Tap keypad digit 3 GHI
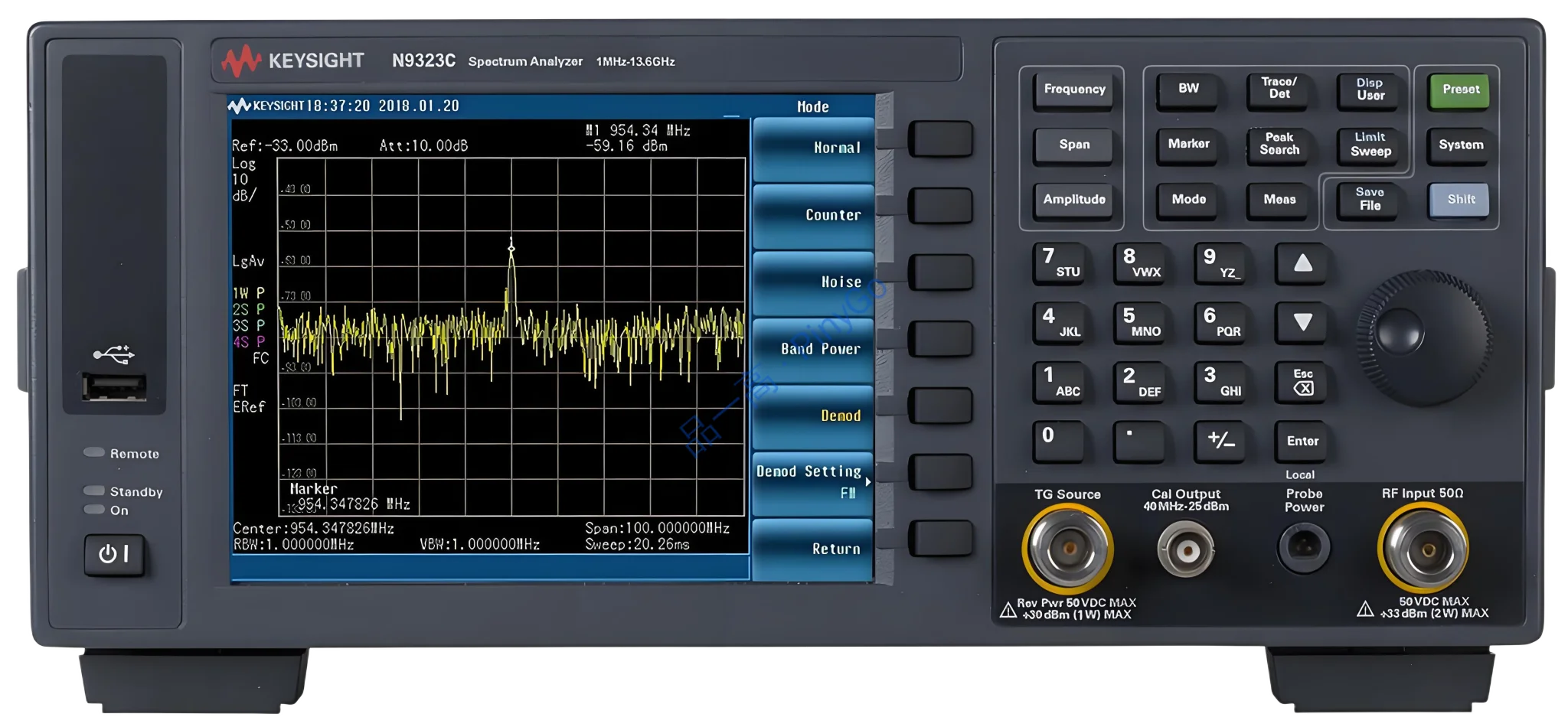Image resolution: width=1568 pixels, height=727 pixels. [1221, 382]
